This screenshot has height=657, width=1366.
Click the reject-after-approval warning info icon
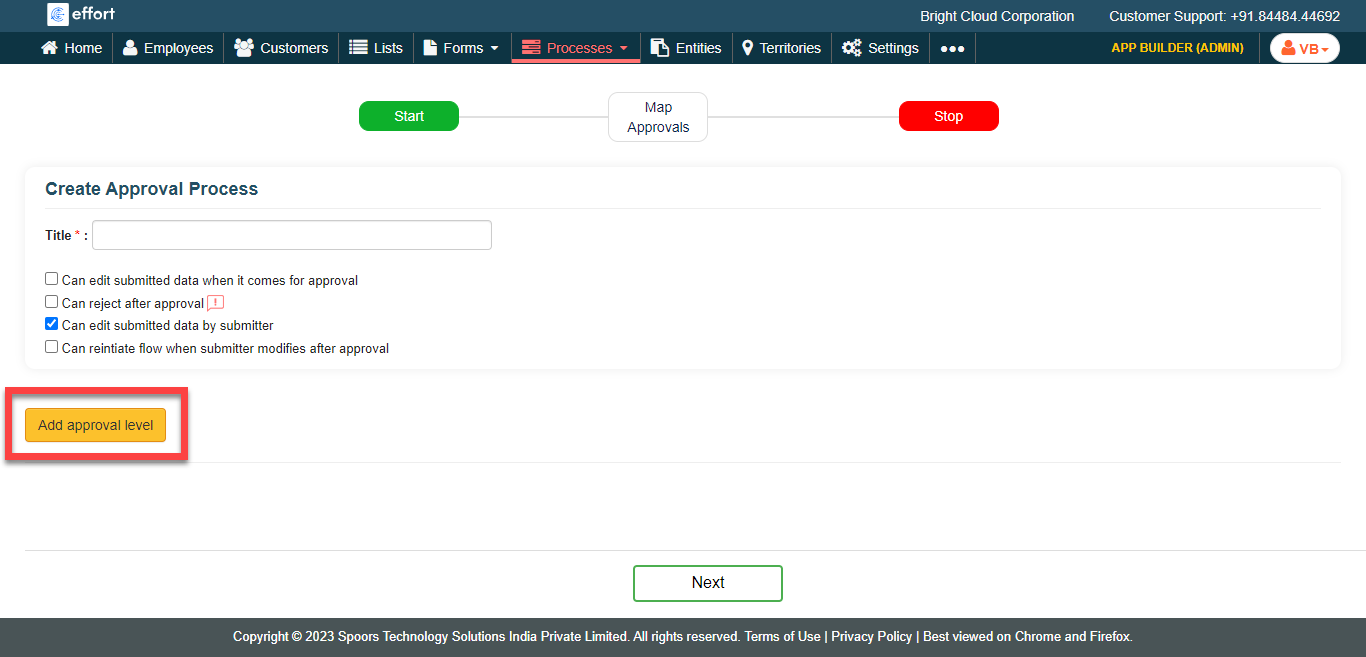click(215, 303)
